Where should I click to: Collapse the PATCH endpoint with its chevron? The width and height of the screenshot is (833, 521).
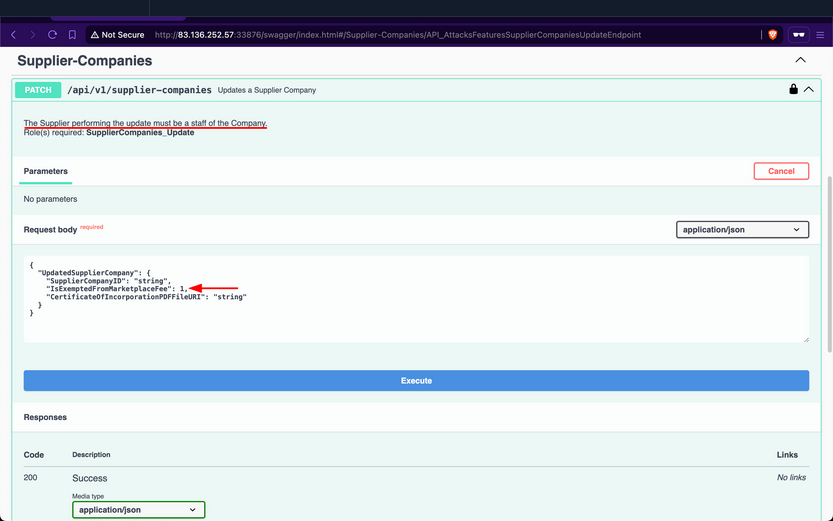click(809, 90)
